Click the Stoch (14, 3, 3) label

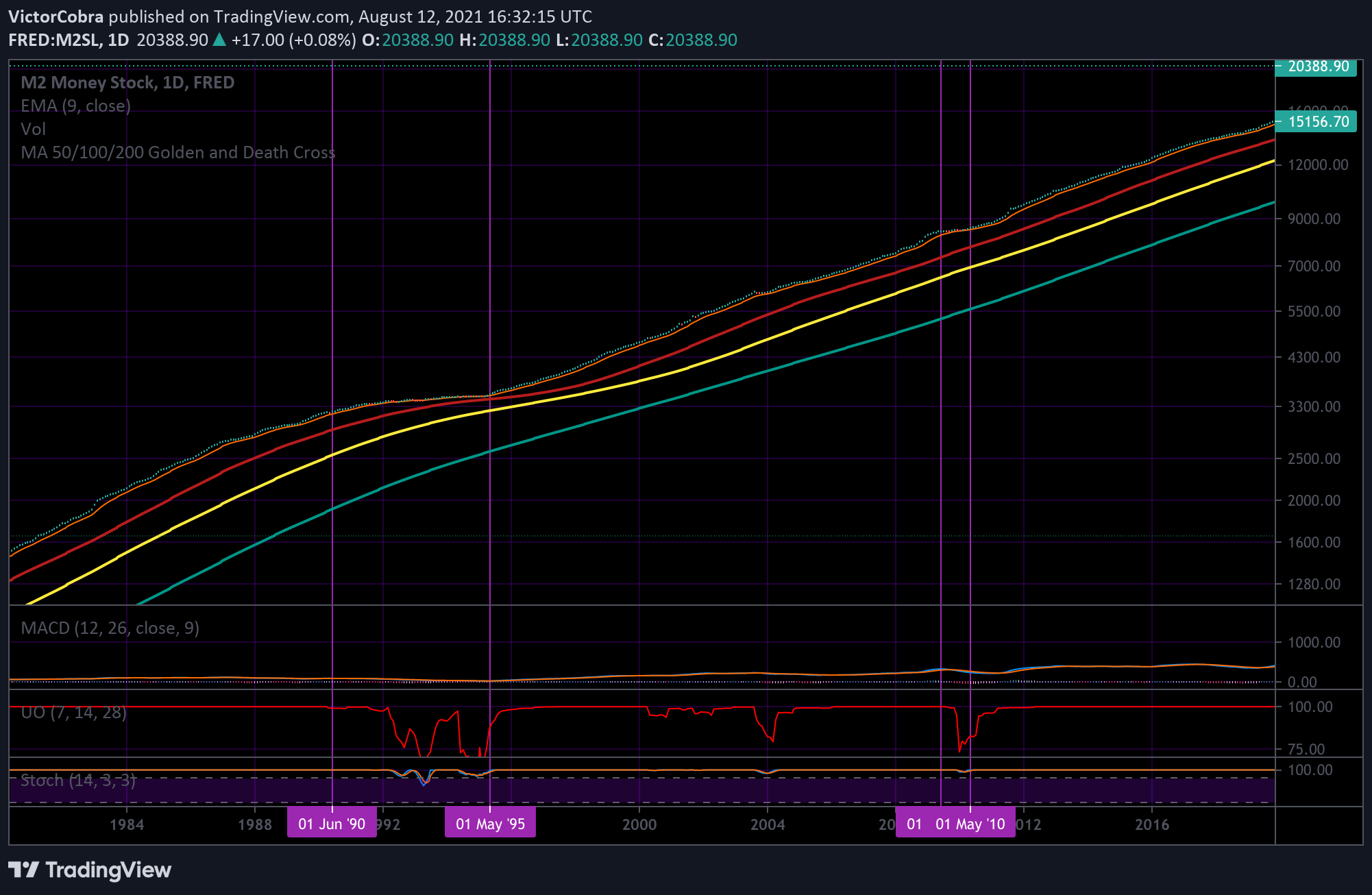(78, 780)
